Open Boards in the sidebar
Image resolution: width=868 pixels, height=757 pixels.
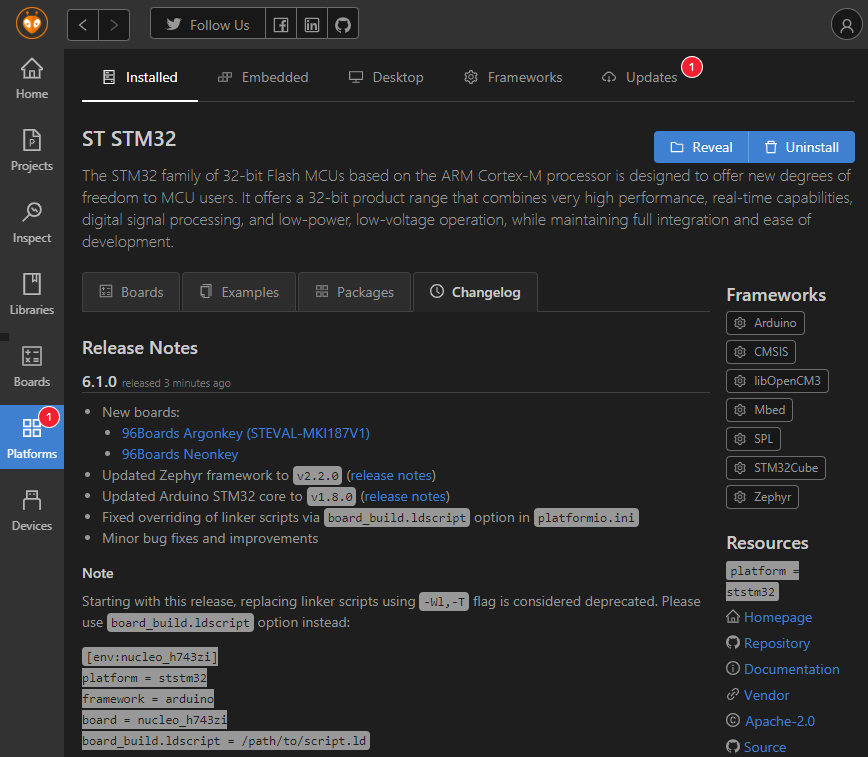click(32, 367)
